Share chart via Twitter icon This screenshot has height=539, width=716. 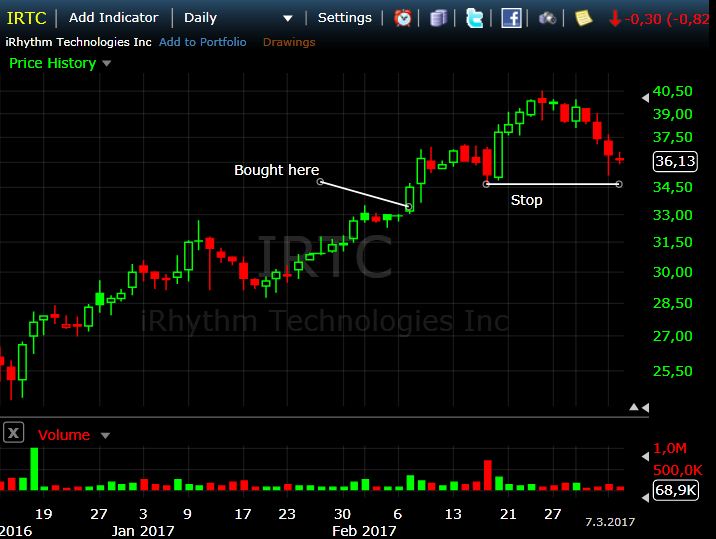(x=474, y=18)
